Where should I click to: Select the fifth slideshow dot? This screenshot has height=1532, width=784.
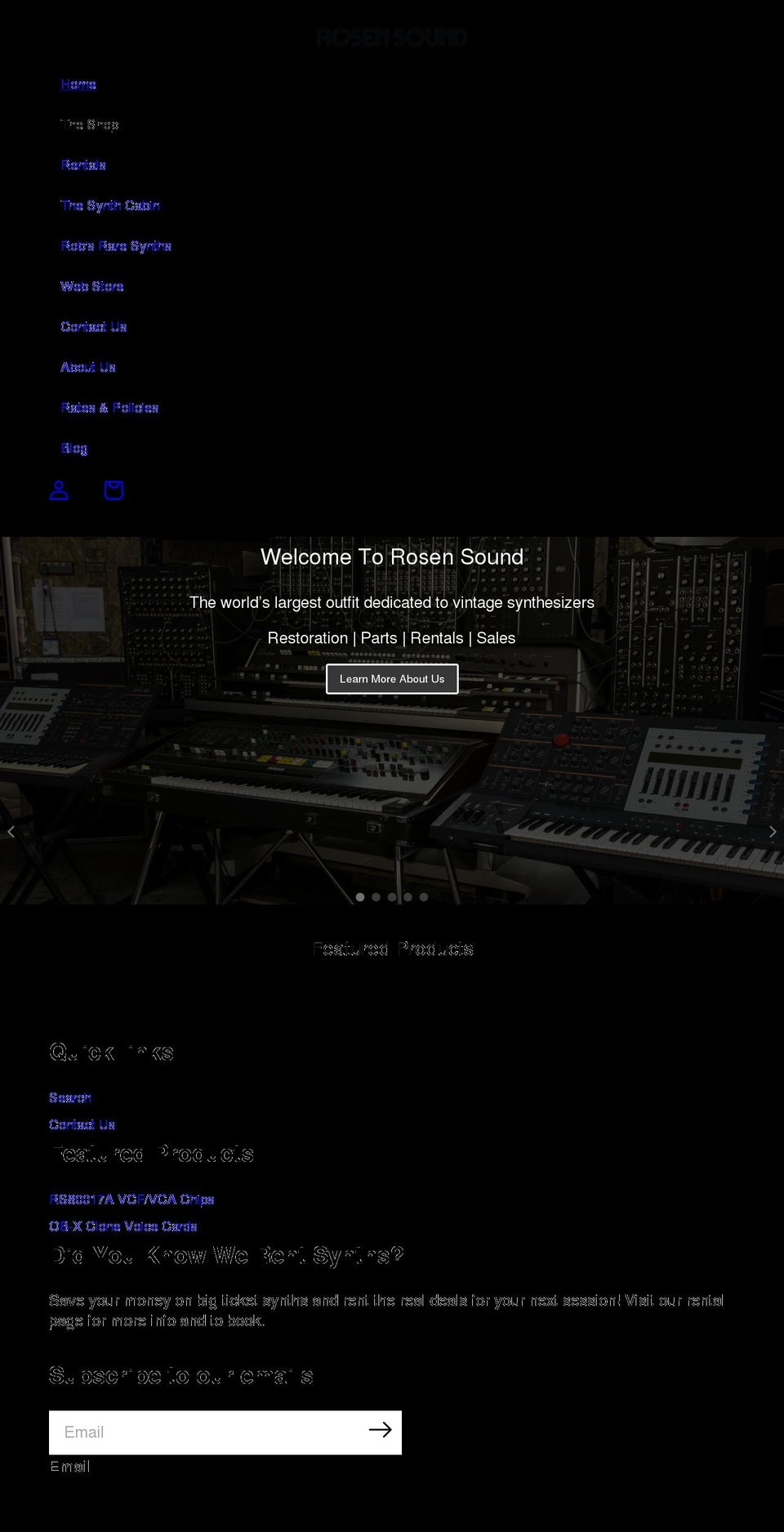click(424, 897)
